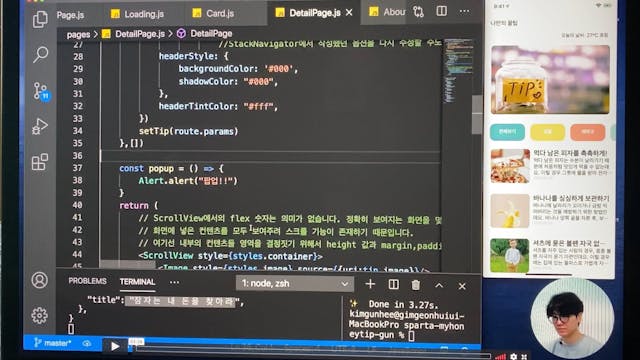Click the video settings gear at bottom right
Image resolution: width=640 pixels, height=360 pixels.
point(514,356)
